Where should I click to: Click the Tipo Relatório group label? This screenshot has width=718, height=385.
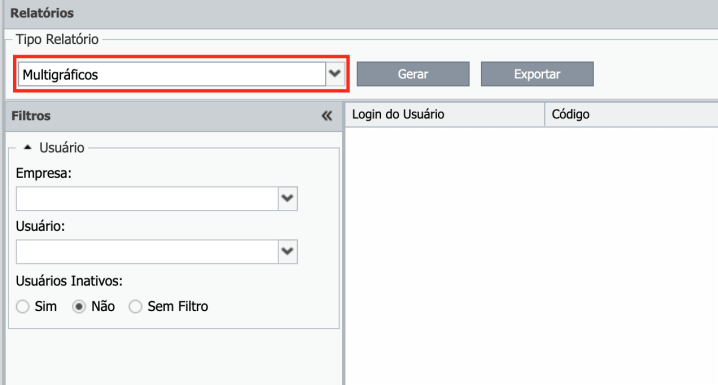[x=57, y=39]
